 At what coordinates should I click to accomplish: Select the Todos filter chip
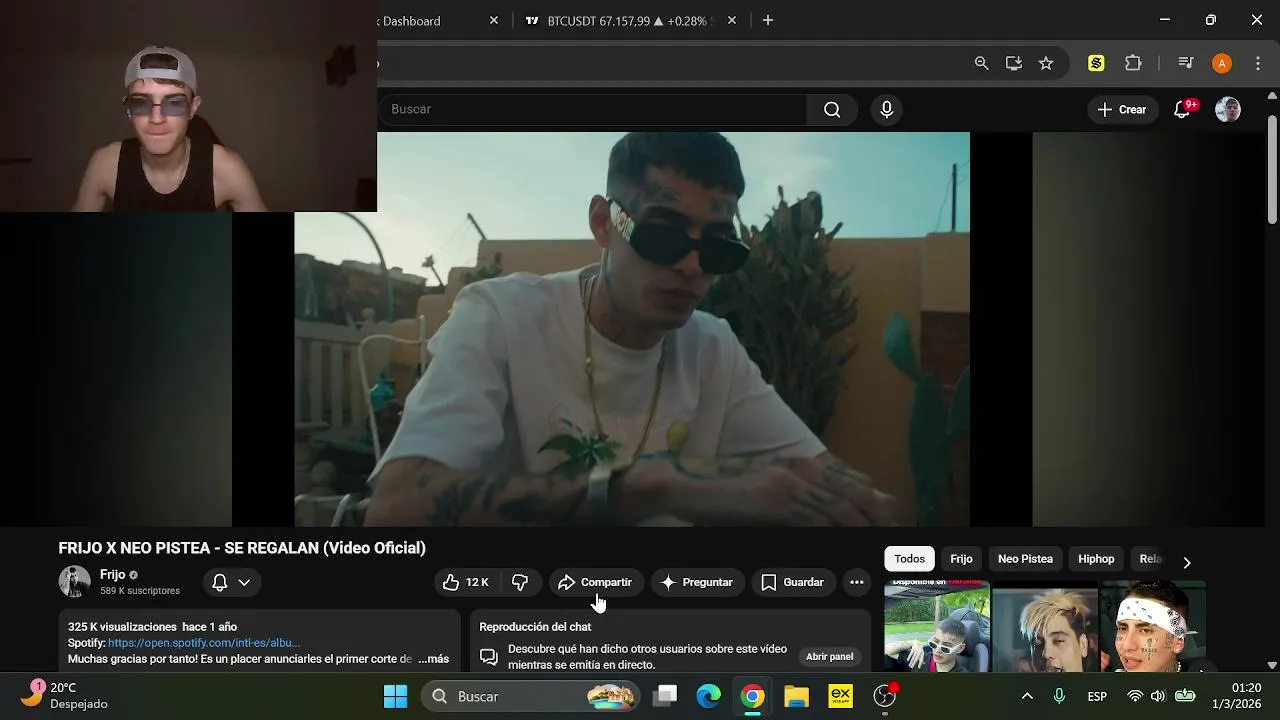(909, 559)
